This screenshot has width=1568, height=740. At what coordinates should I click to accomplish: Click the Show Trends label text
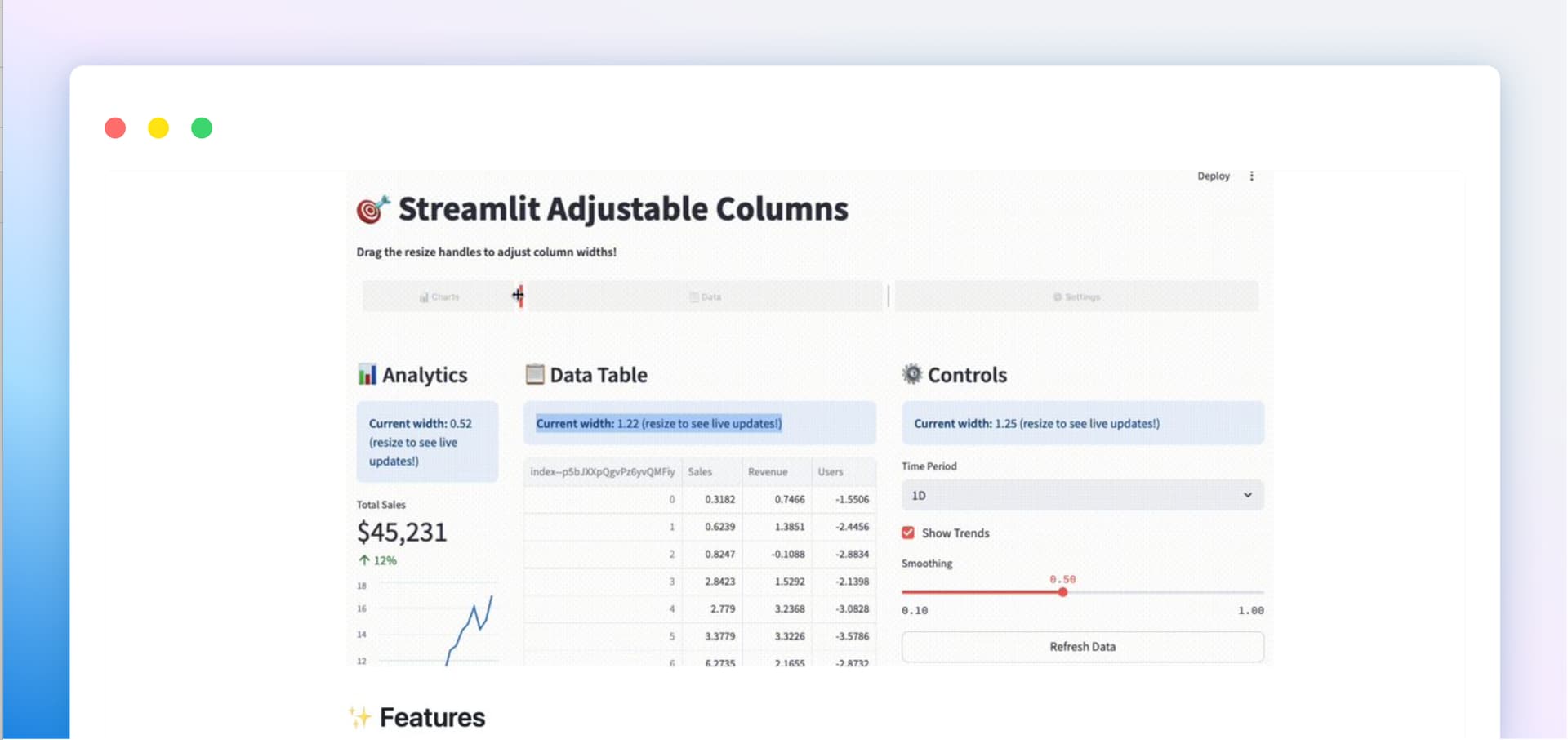(955, 533)
